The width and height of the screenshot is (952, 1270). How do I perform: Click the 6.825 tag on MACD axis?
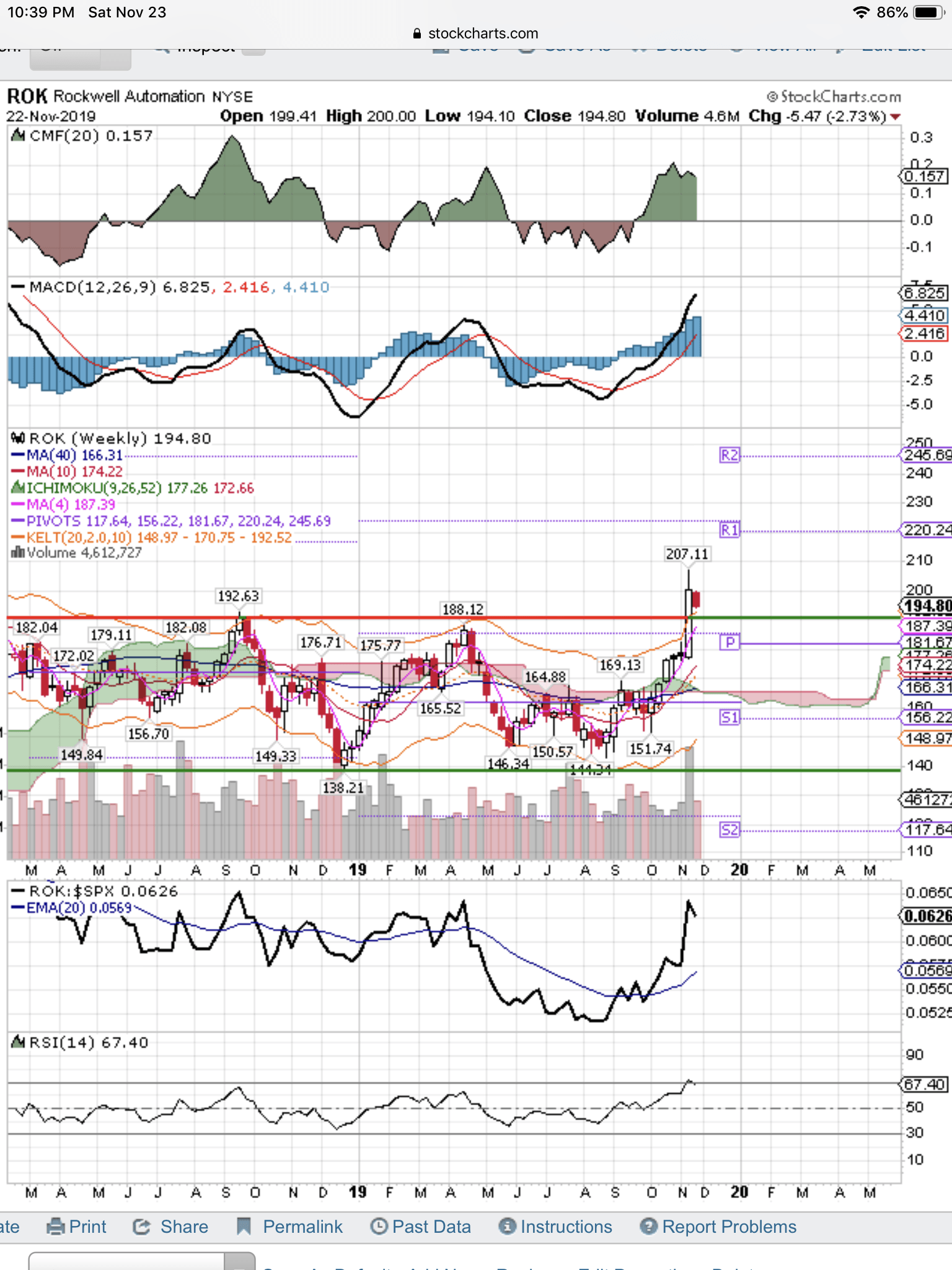coord(924,293)
